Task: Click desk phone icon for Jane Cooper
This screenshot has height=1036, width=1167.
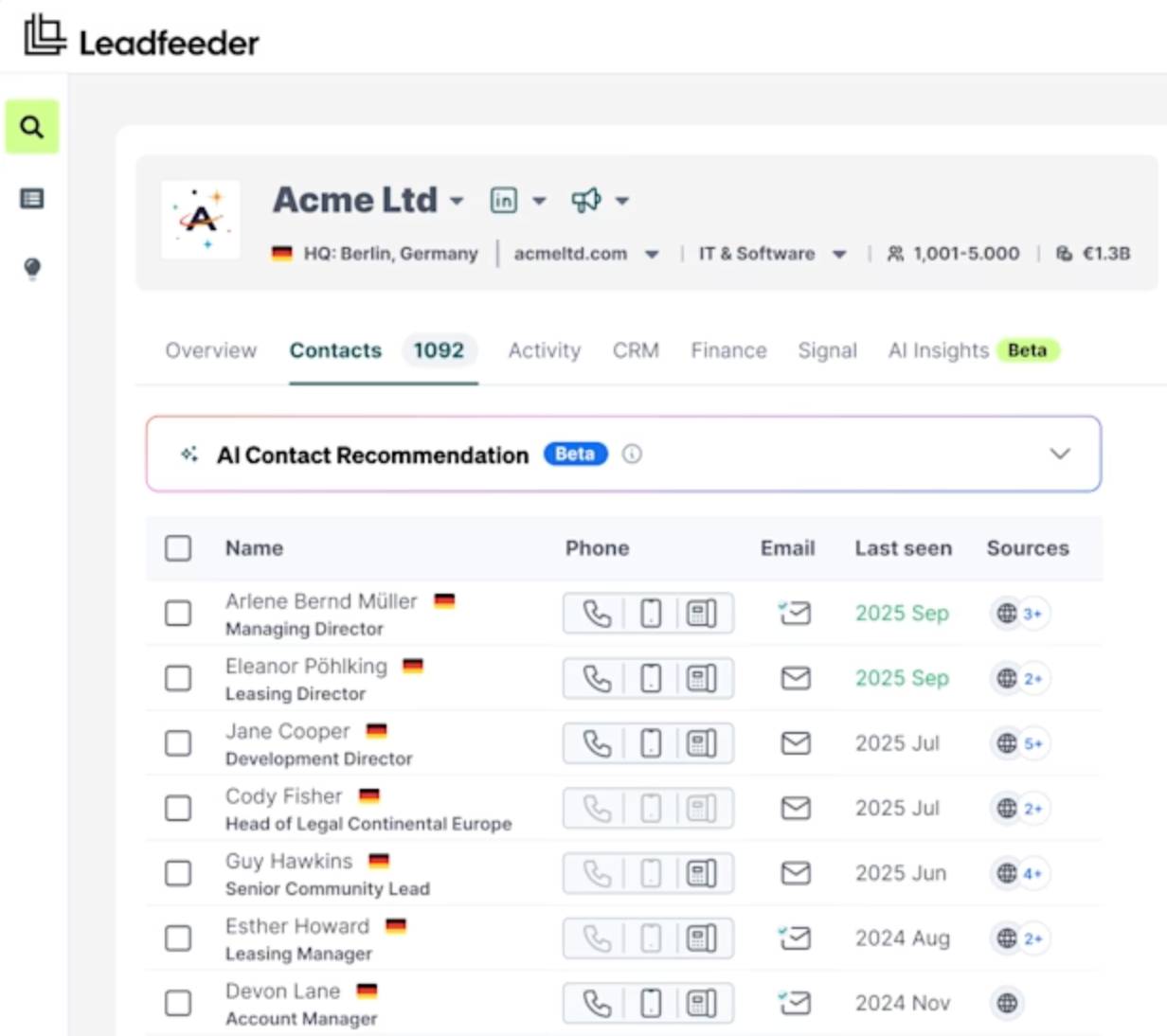Action: click(x=701, y=743)
